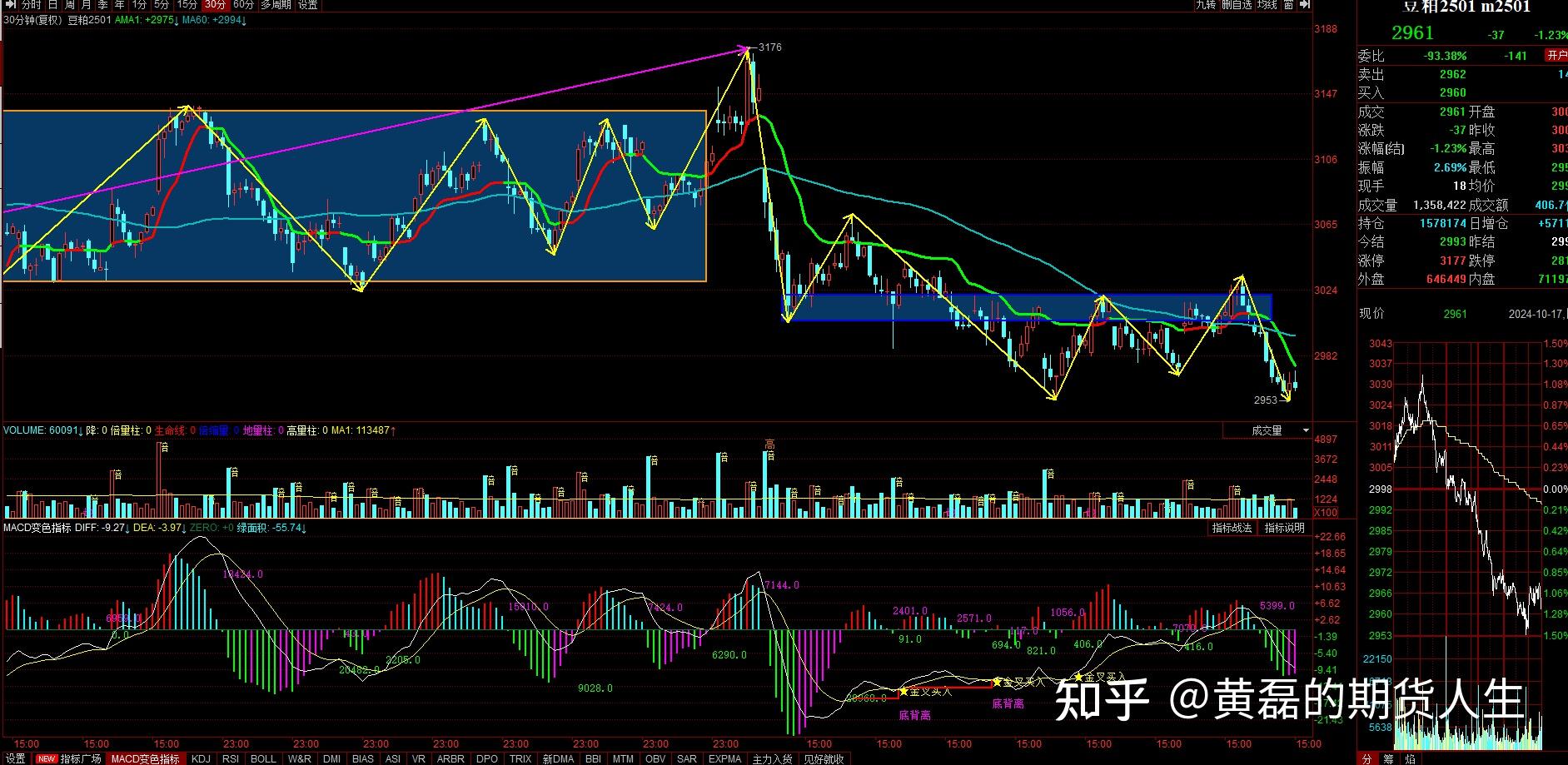The height and width of the screenshot is (765, 1568).
Task: Switch indicator to 见好就收
Action: pos(823,759)
